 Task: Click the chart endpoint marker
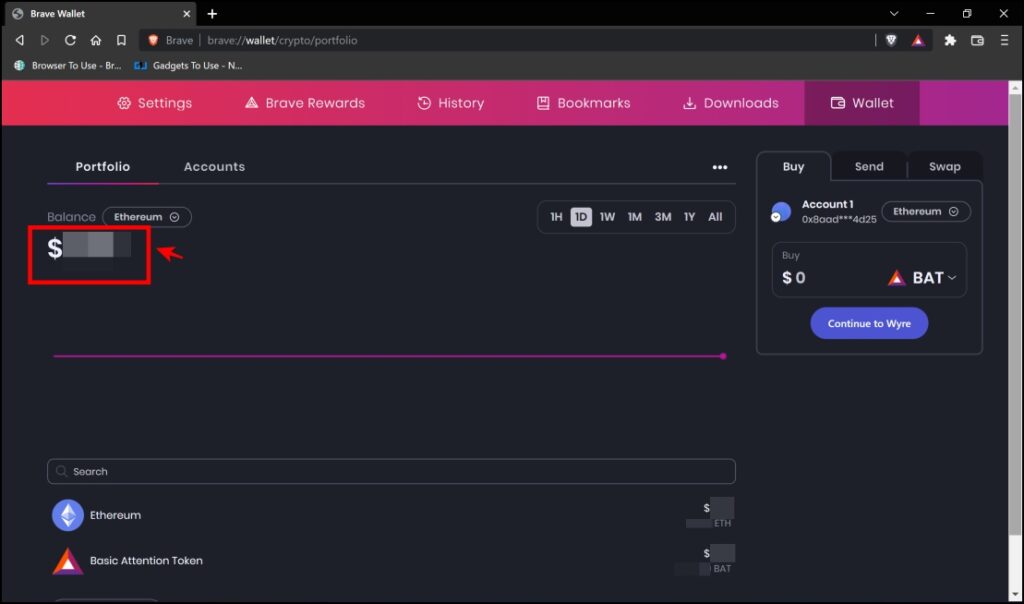point(723,357)
